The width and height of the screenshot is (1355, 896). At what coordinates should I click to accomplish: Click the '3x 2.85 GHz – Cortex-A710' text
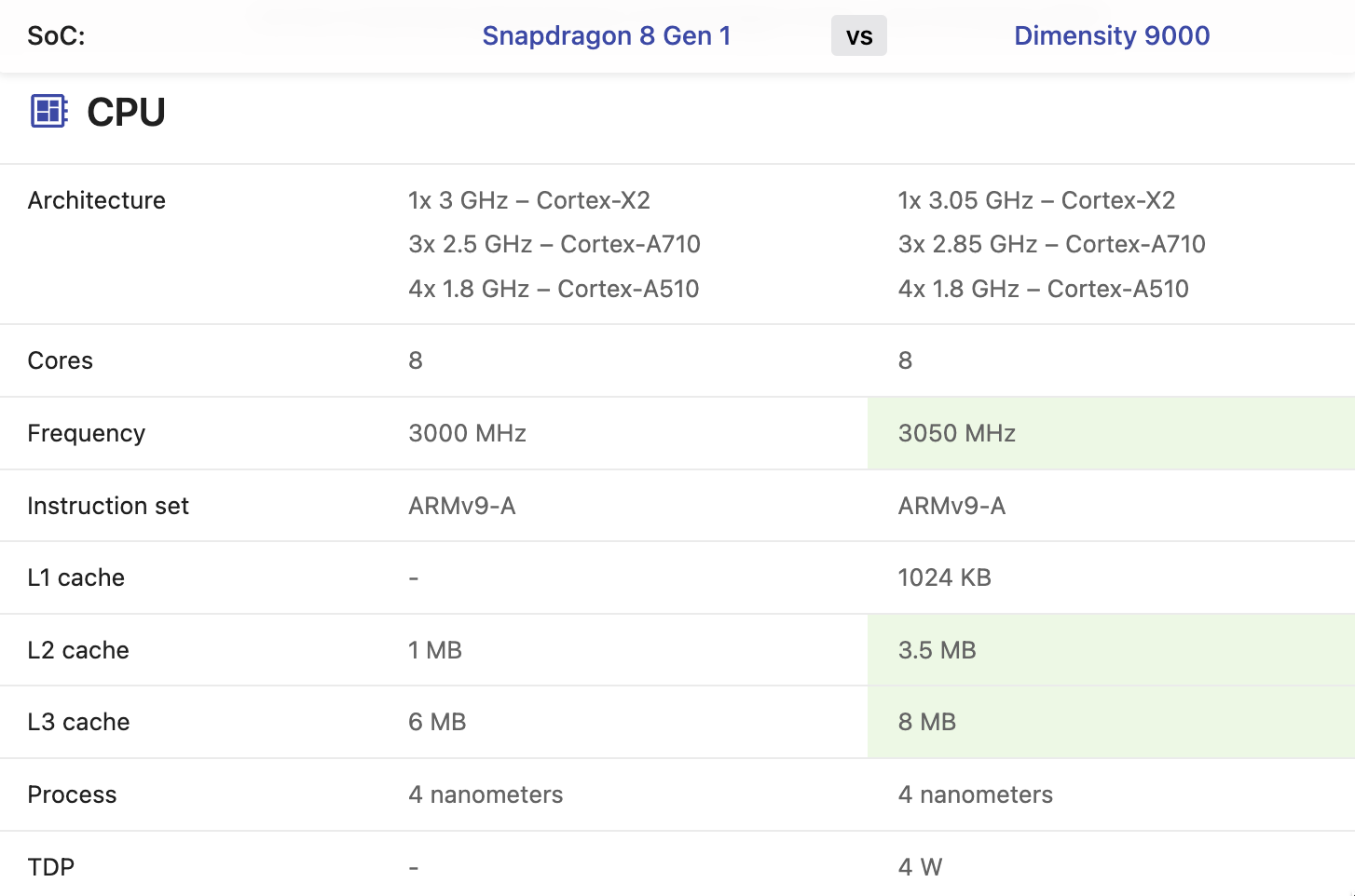coord(1052,244)
